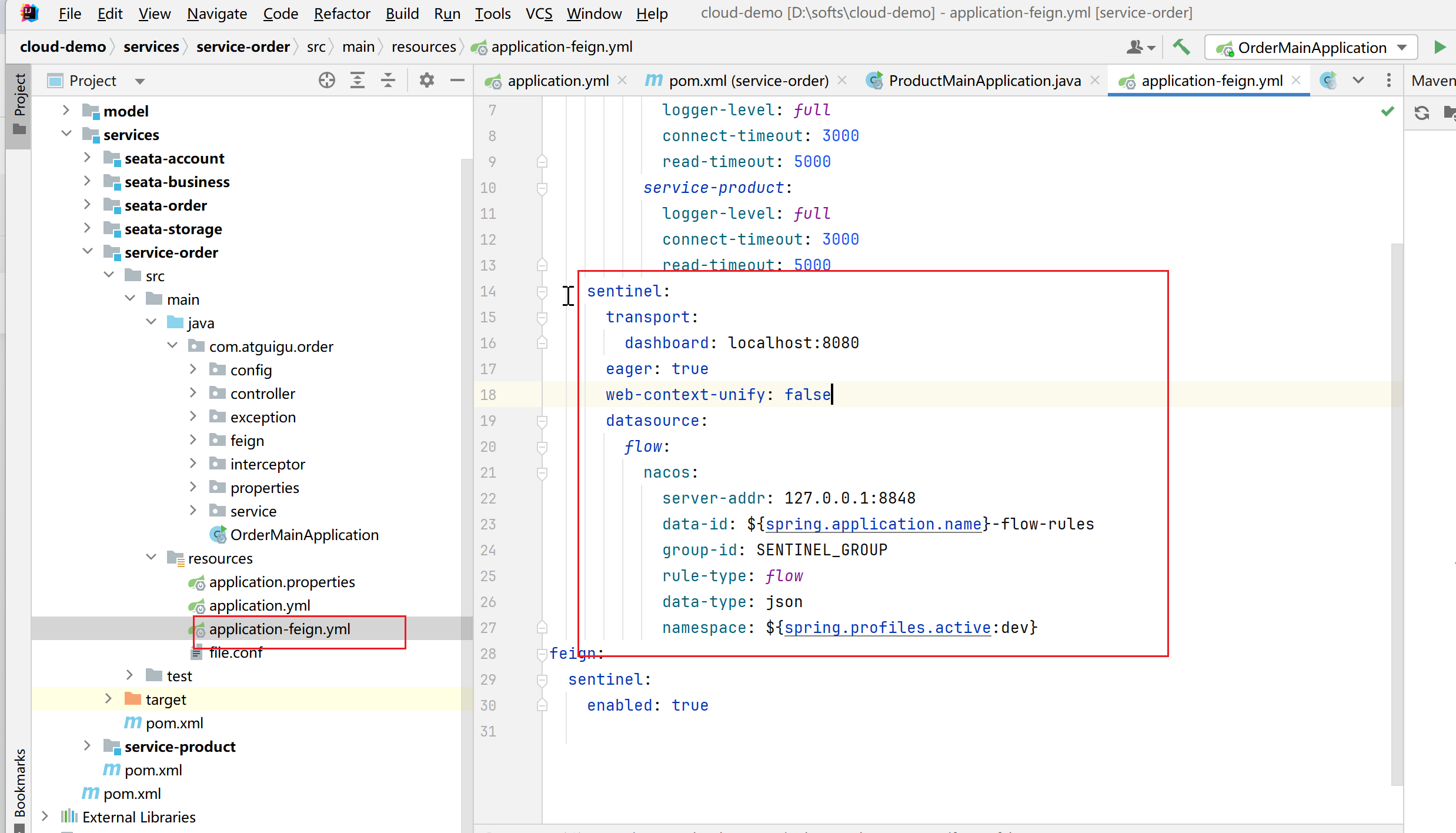Hide the Project tool window

[457, 81]
